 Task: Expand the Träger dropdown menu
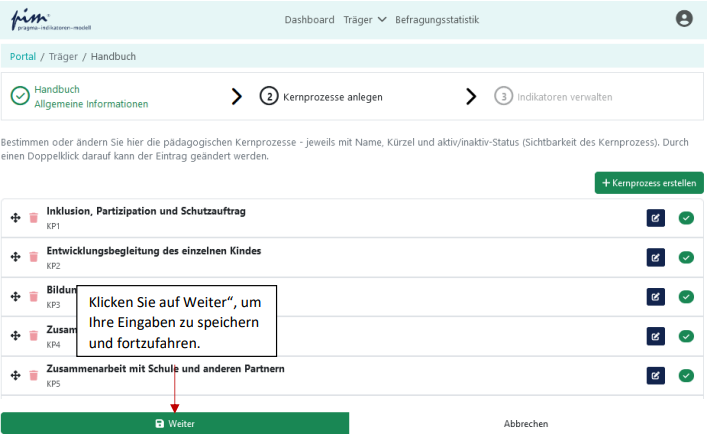(x=365, y=19)
